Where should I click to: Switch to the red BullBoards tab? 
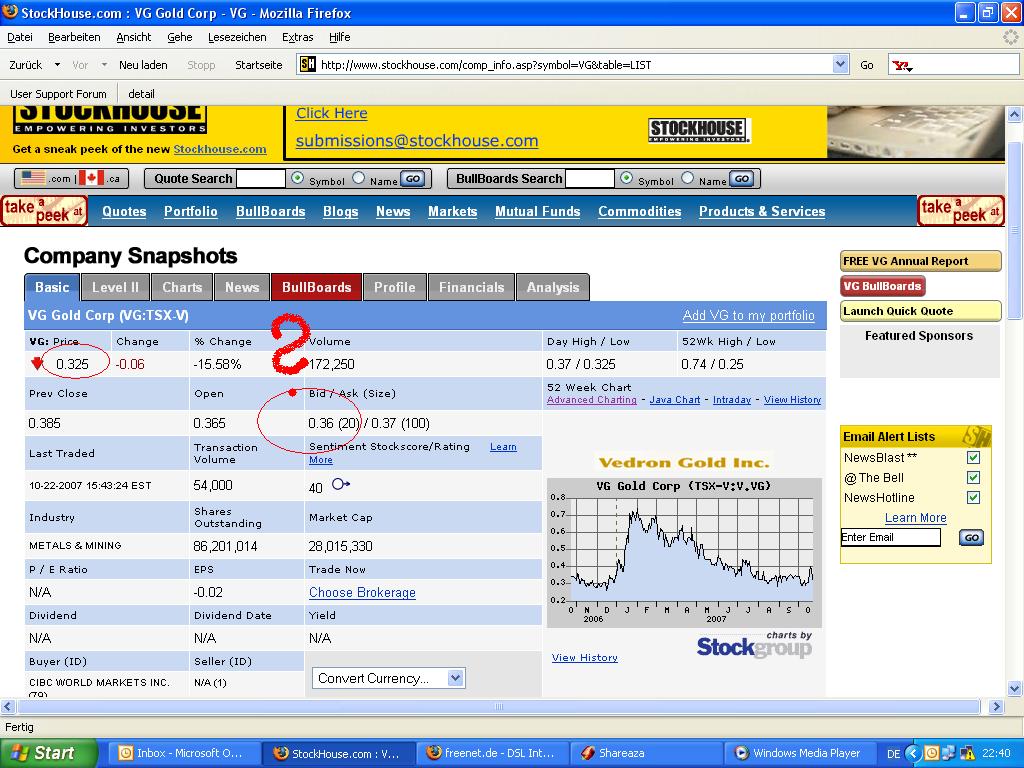pos(316,287)
